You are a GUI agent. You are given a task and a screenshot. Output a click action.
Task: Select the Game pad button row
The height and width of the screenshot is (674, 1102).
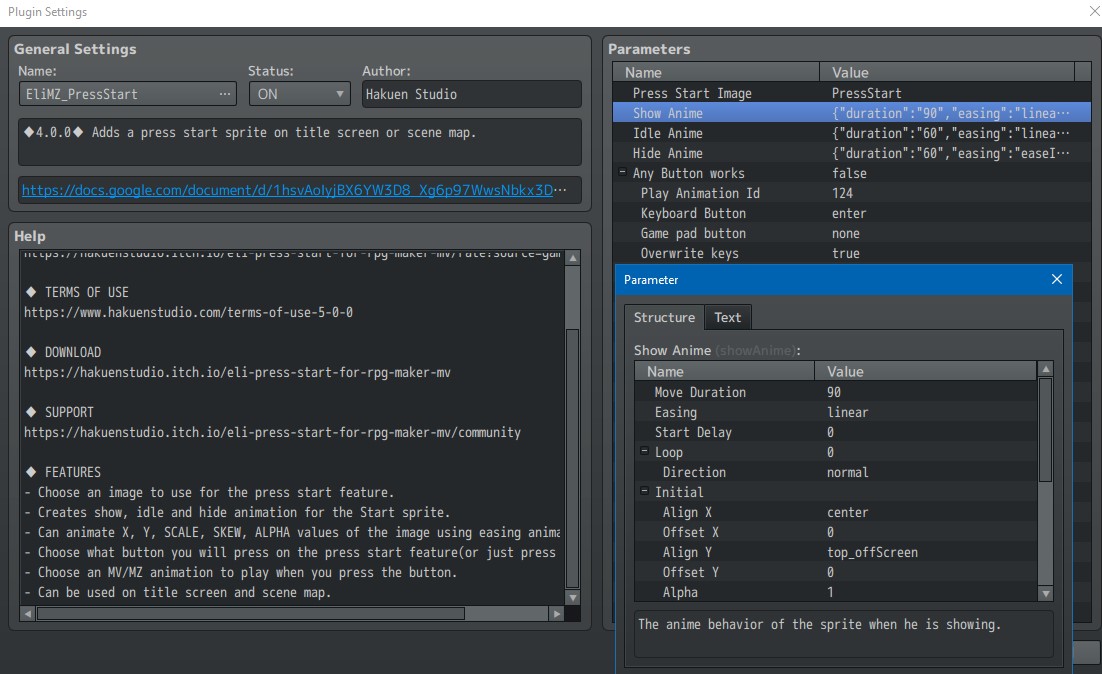[852, 233]
